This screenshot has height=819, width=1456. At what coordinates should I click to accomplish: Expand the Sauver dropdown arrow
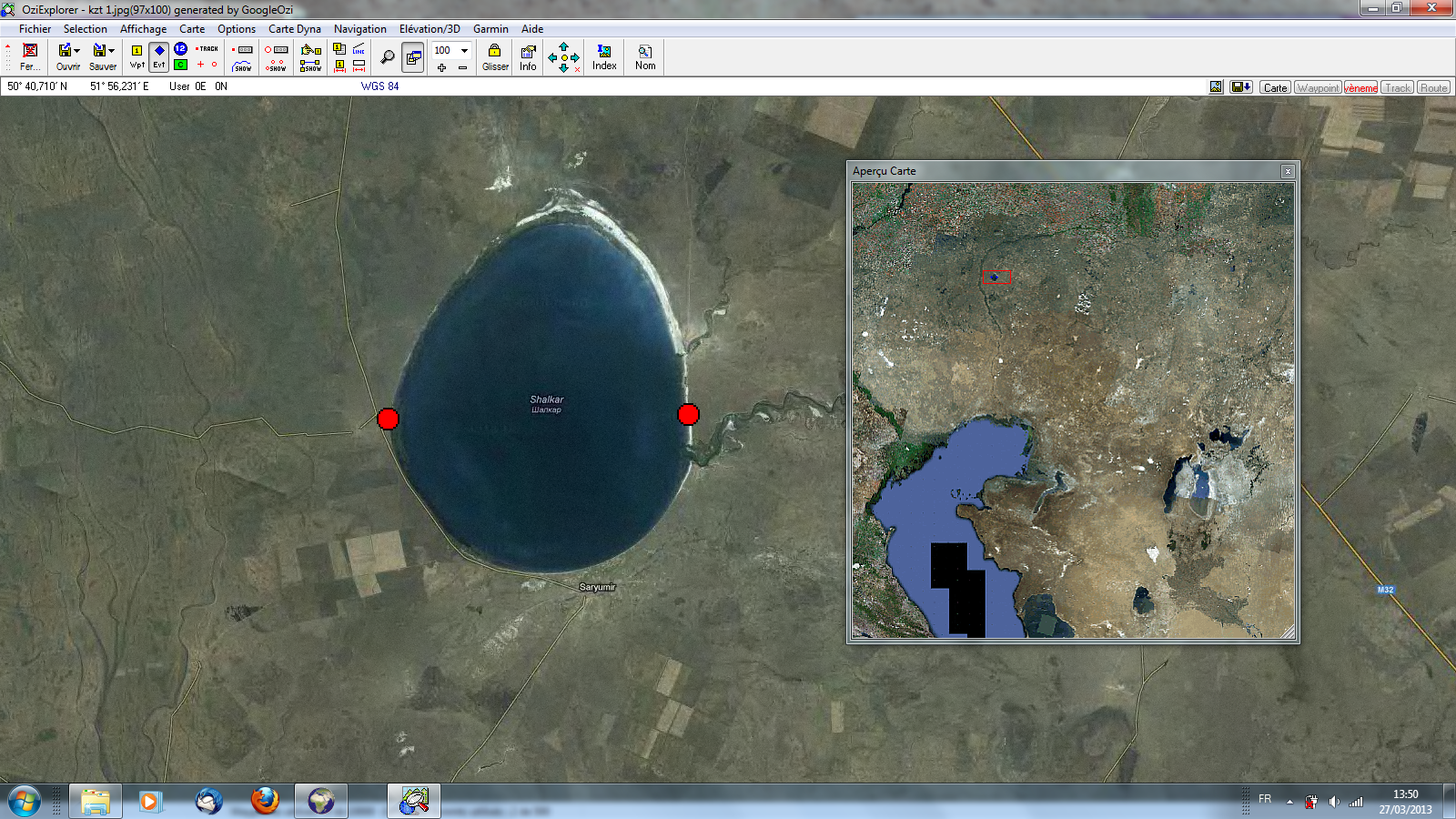pos(112,51)
